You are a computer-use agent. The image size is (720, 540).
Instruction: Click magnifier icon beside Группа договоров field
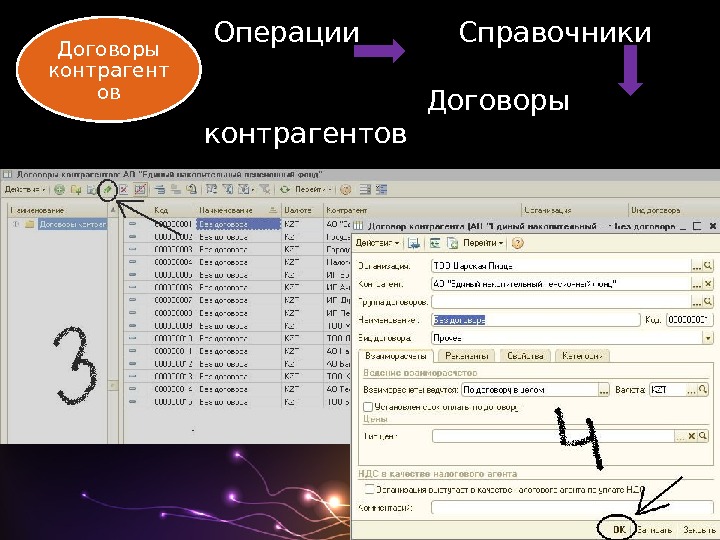[x=709, y=302]
